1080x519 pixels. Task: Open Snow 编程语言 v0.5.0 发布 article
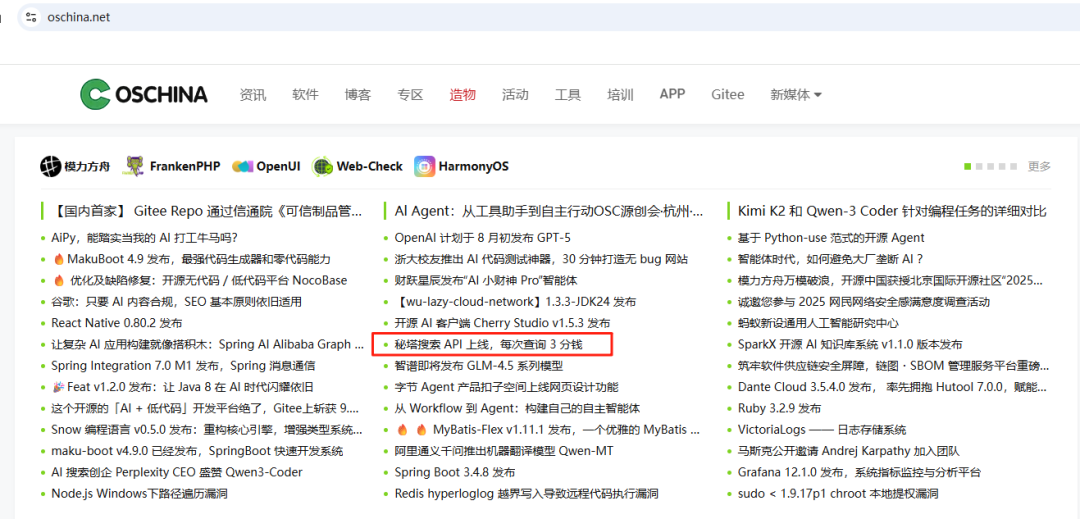(x=207, y=430)
